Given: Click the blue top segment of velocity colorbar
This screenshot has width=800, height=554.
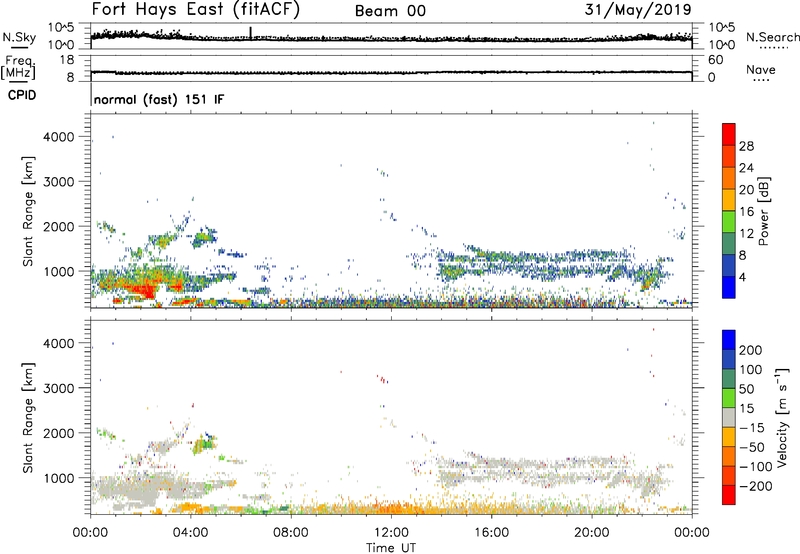Looking at the screenshot, I should 729,340.
